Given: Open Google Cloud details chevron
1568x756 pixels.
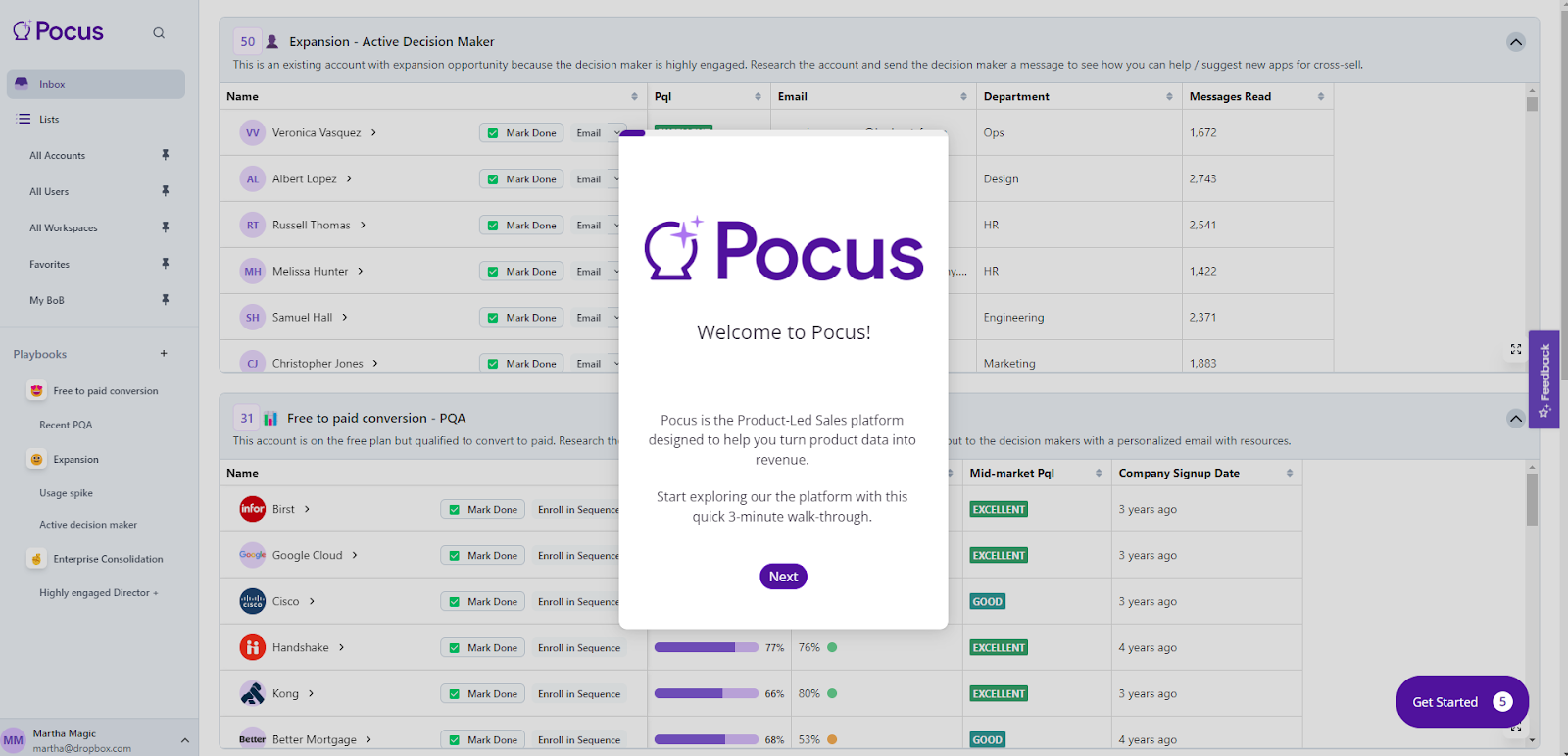Looking at the screenshot, I should pyautogui.click(x=355, y=555).
